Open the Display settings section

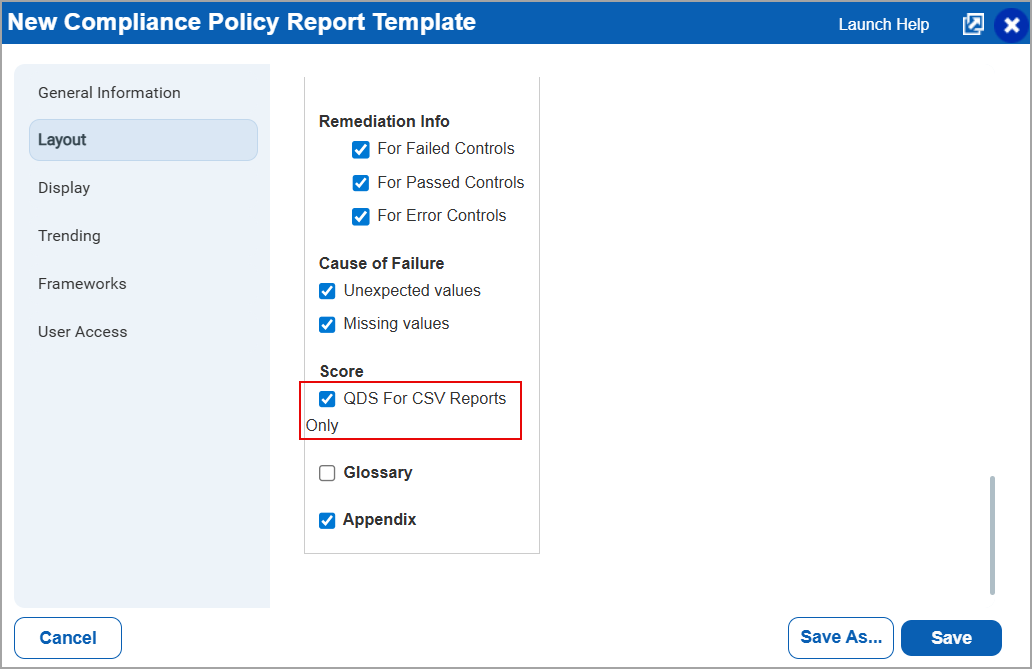click(x=64, y=187)
